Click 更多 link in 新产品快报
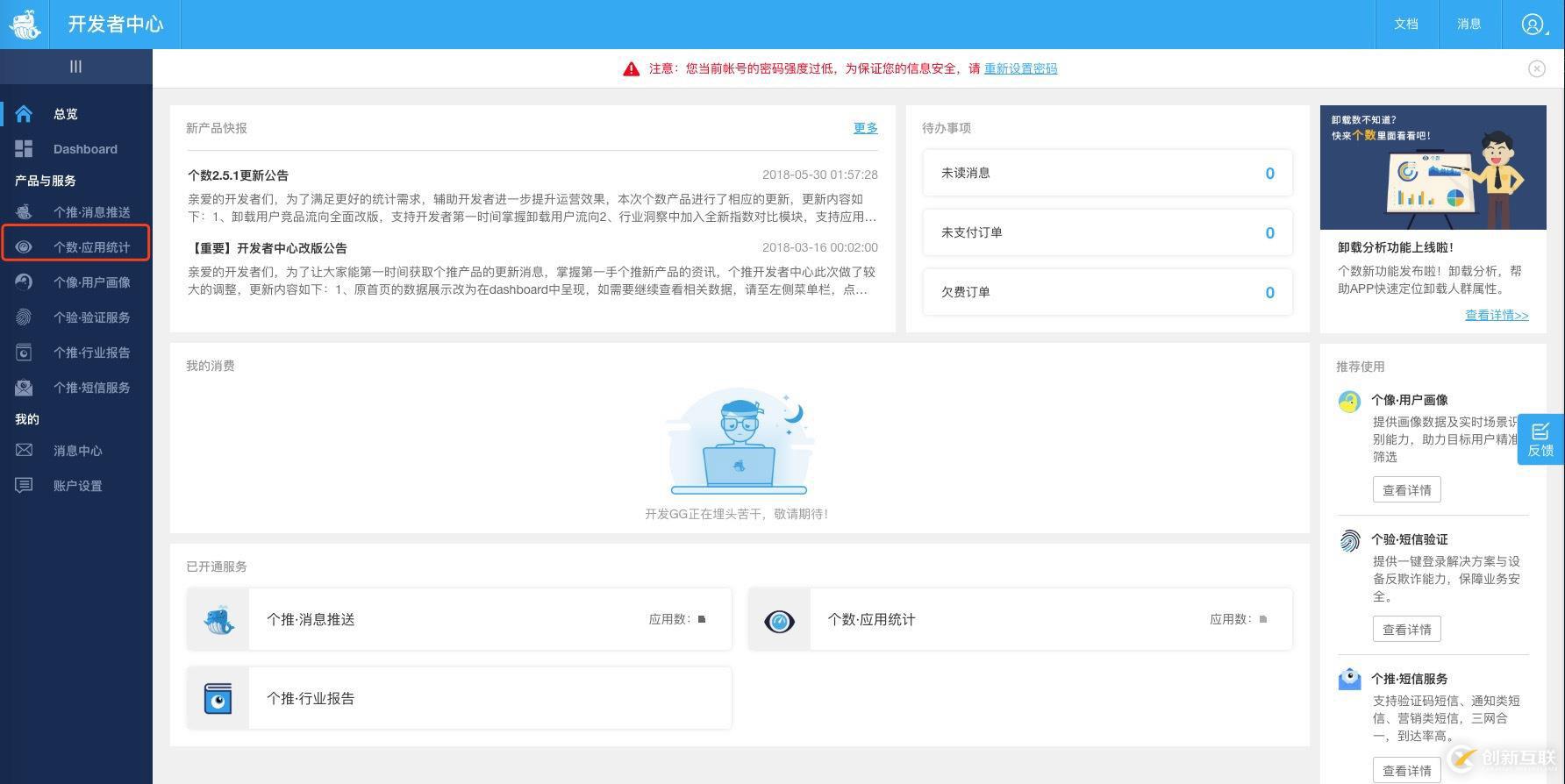The width and height of the screenshot is (1565, 784). coord(865,128)
